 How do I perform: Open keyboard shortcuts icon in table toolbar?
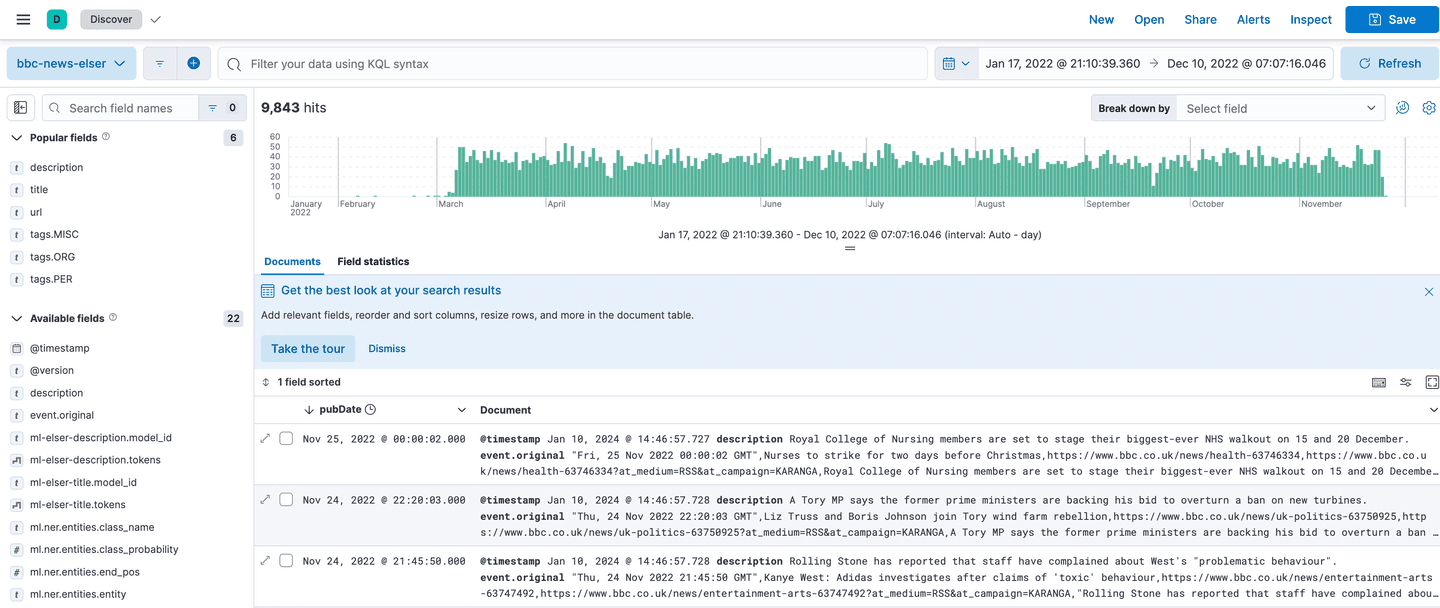tap(1378, 382)
